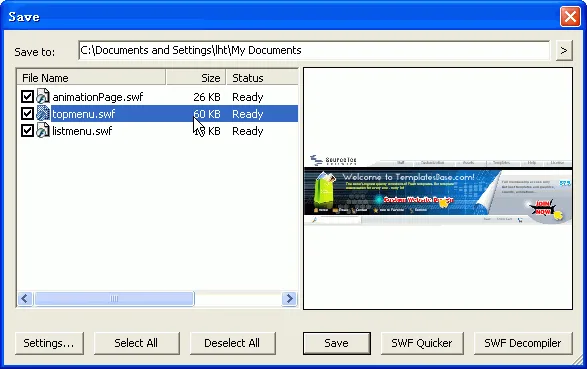Click the Deselect All button
The image size is (587, 369).
[x=232, y=343]
